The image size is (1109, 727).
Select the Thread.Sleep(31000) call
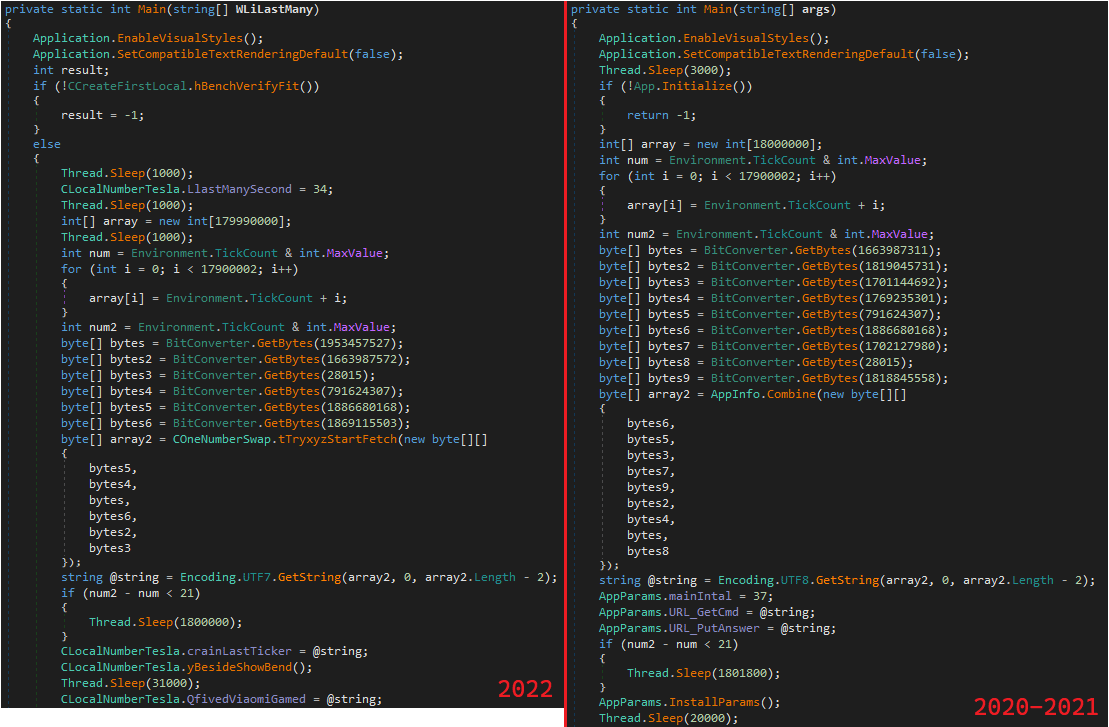coord(131,684)
